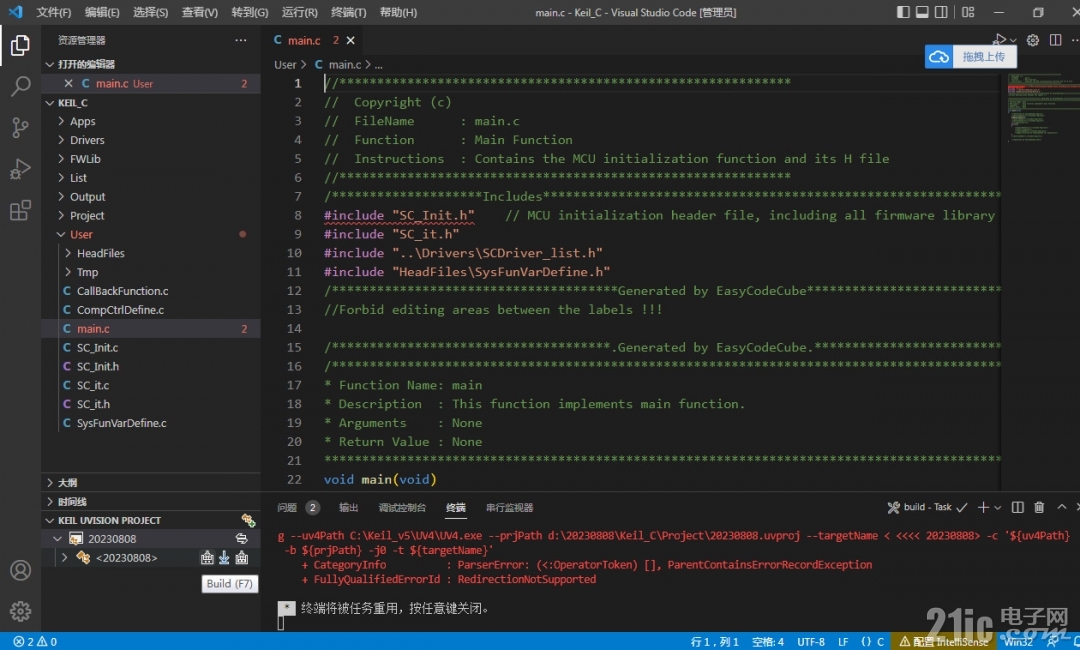Click the UTF-8 encoding indicator

tap(811, 642)
